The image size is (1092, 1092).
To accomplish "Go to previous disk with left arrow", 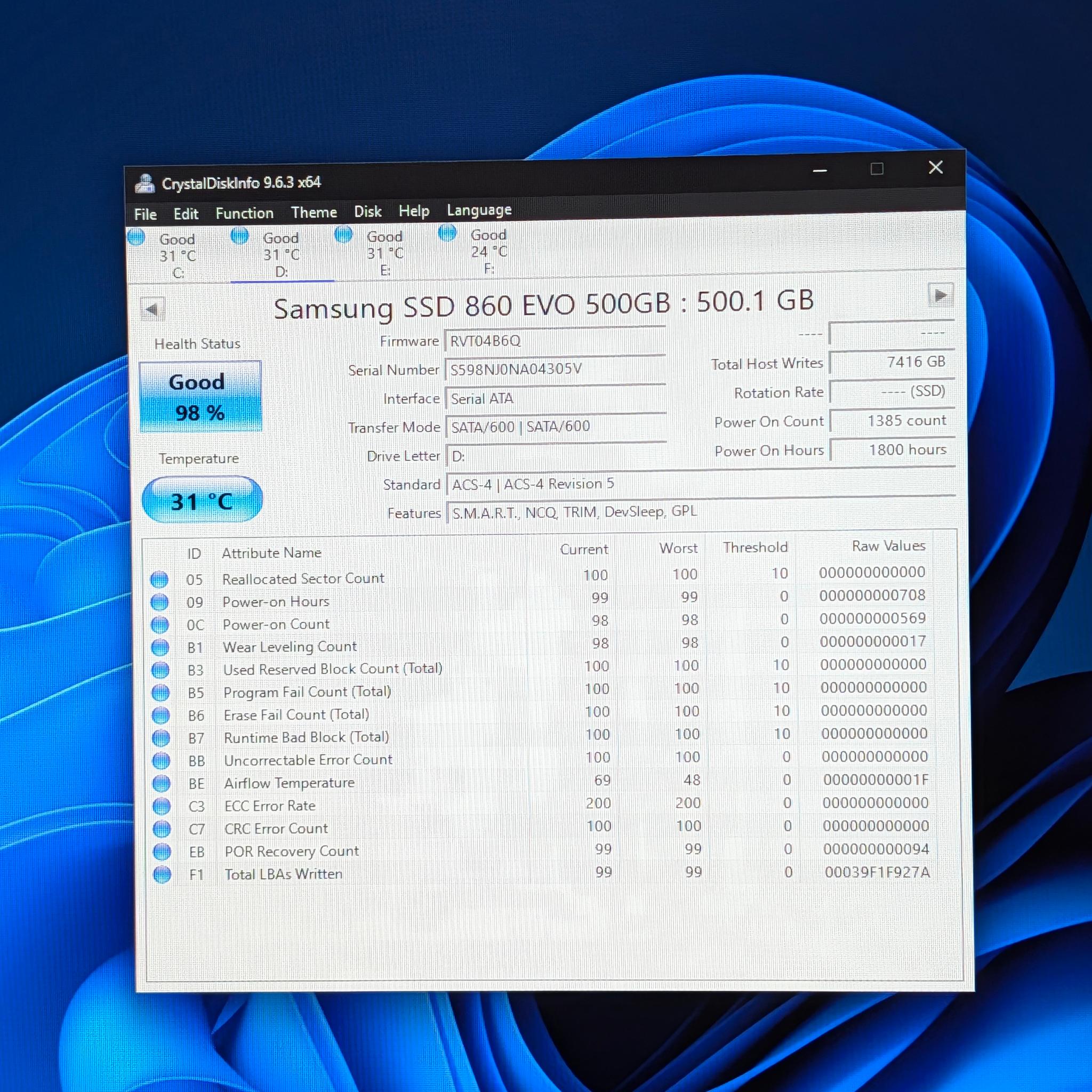I will point(152,309).
